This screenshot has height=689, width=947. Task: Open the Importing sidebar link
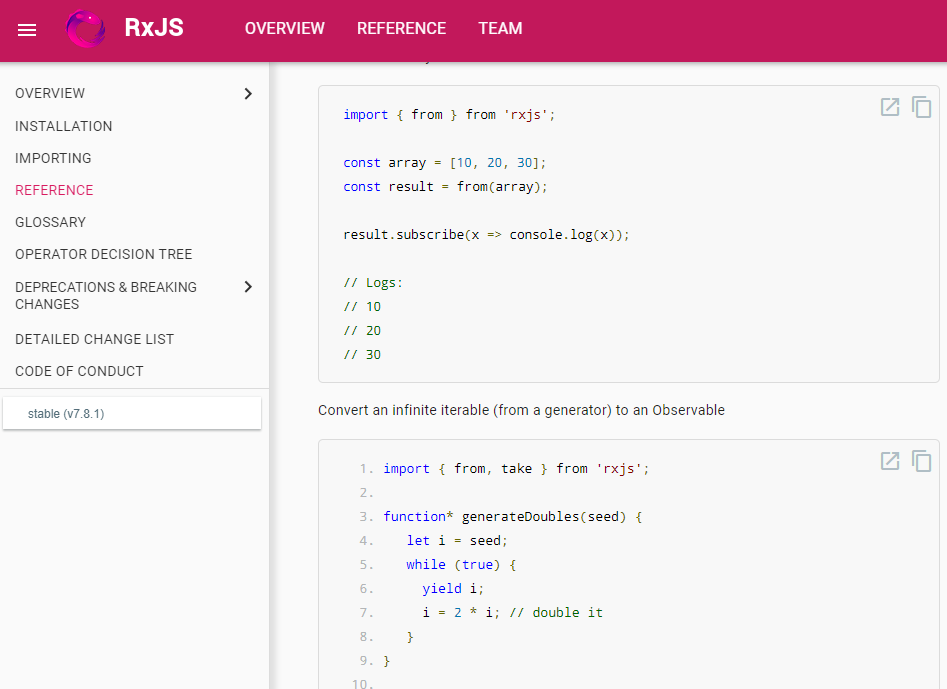point(53,158)
